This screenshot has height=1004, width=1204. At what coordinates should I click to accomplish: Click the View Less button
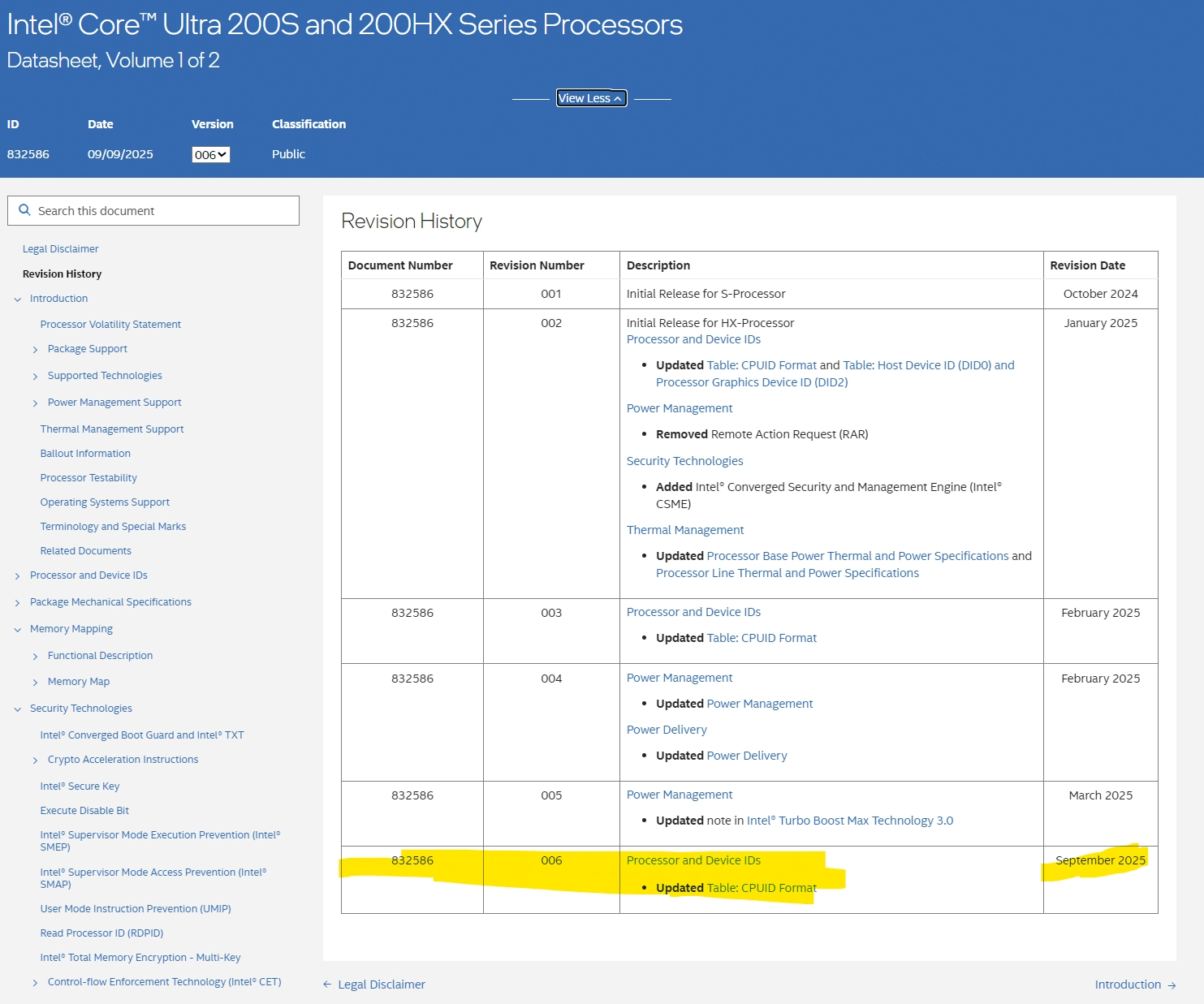click(x=591, y=98)
